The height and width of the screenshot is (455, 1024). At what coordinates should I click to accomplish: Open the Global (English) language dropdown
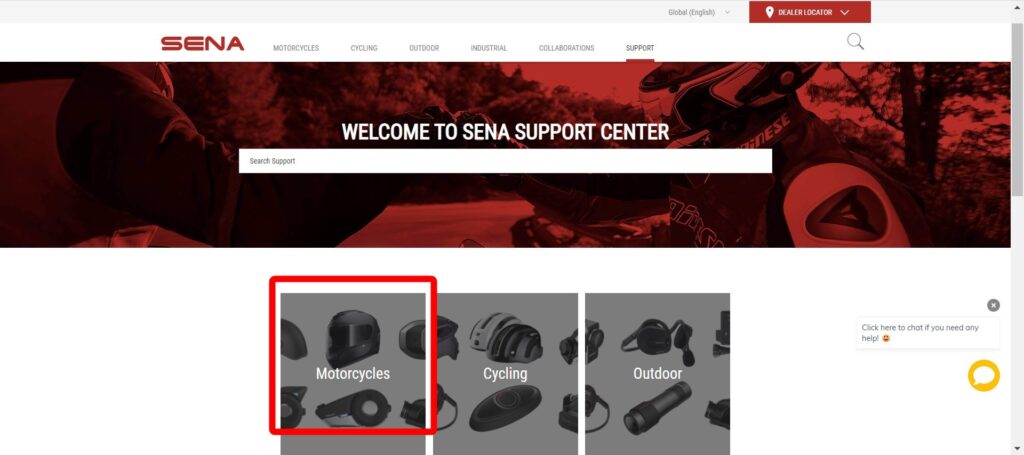[x=699, y=12]
